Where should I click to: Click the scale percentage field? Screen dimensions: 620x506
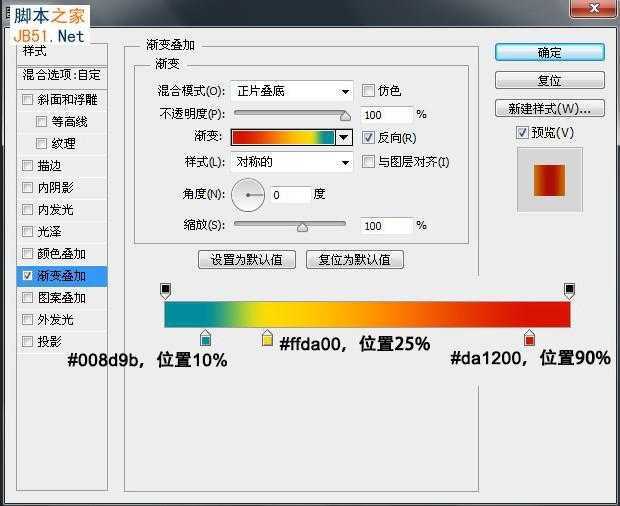tap(386, 226)
